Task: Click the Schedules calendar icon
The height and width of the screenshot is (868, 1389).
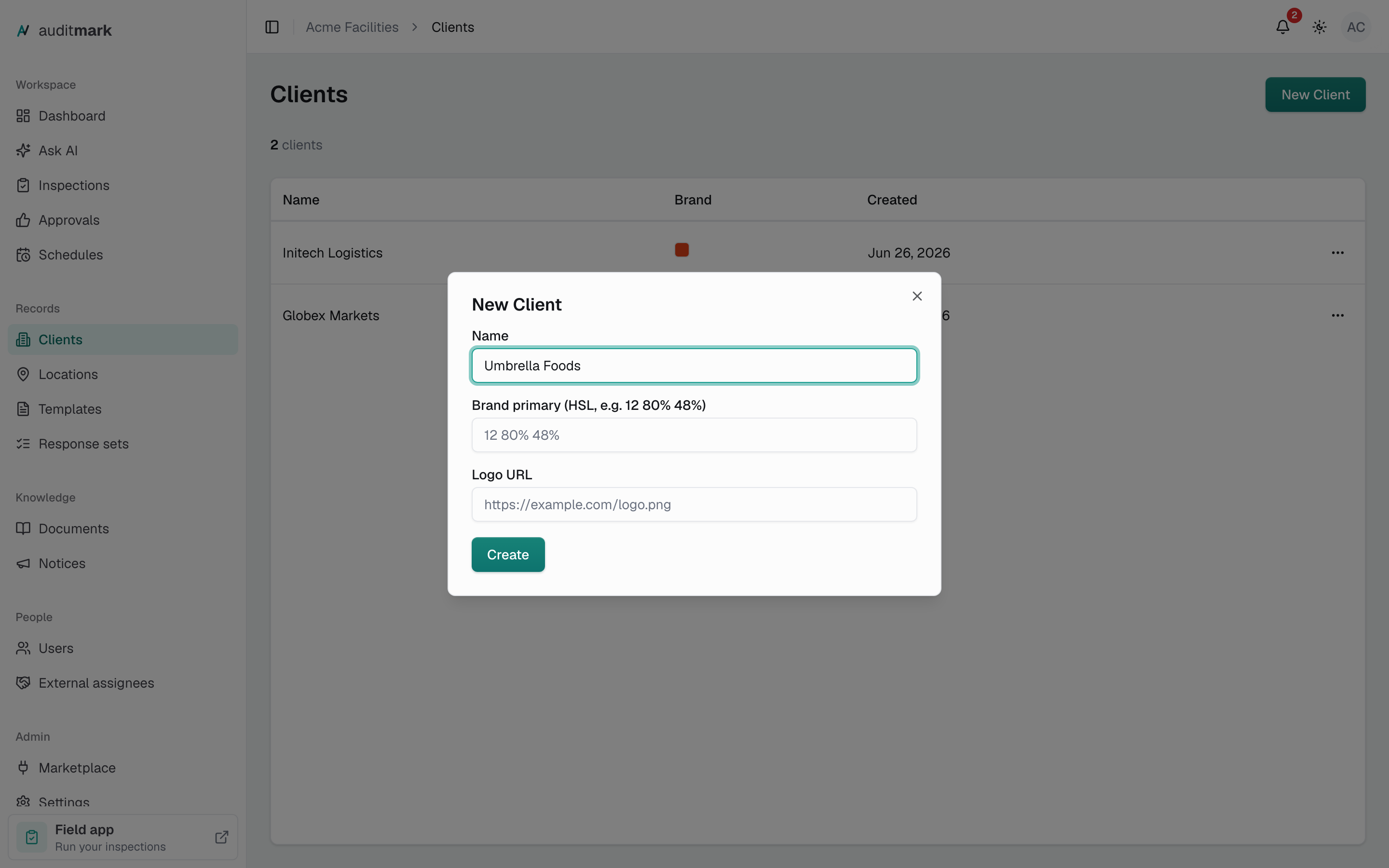Action: tap(23, 255)
